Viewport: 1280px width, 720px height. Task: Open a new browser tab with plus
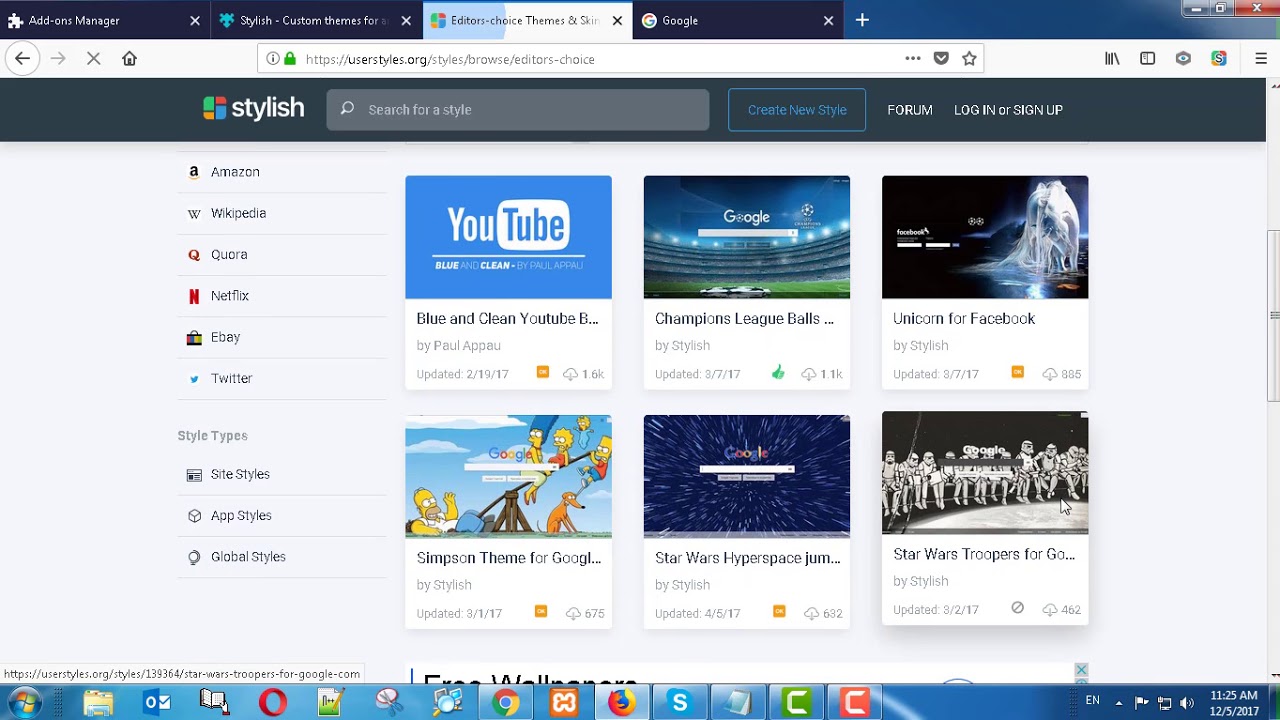point(862,20)
